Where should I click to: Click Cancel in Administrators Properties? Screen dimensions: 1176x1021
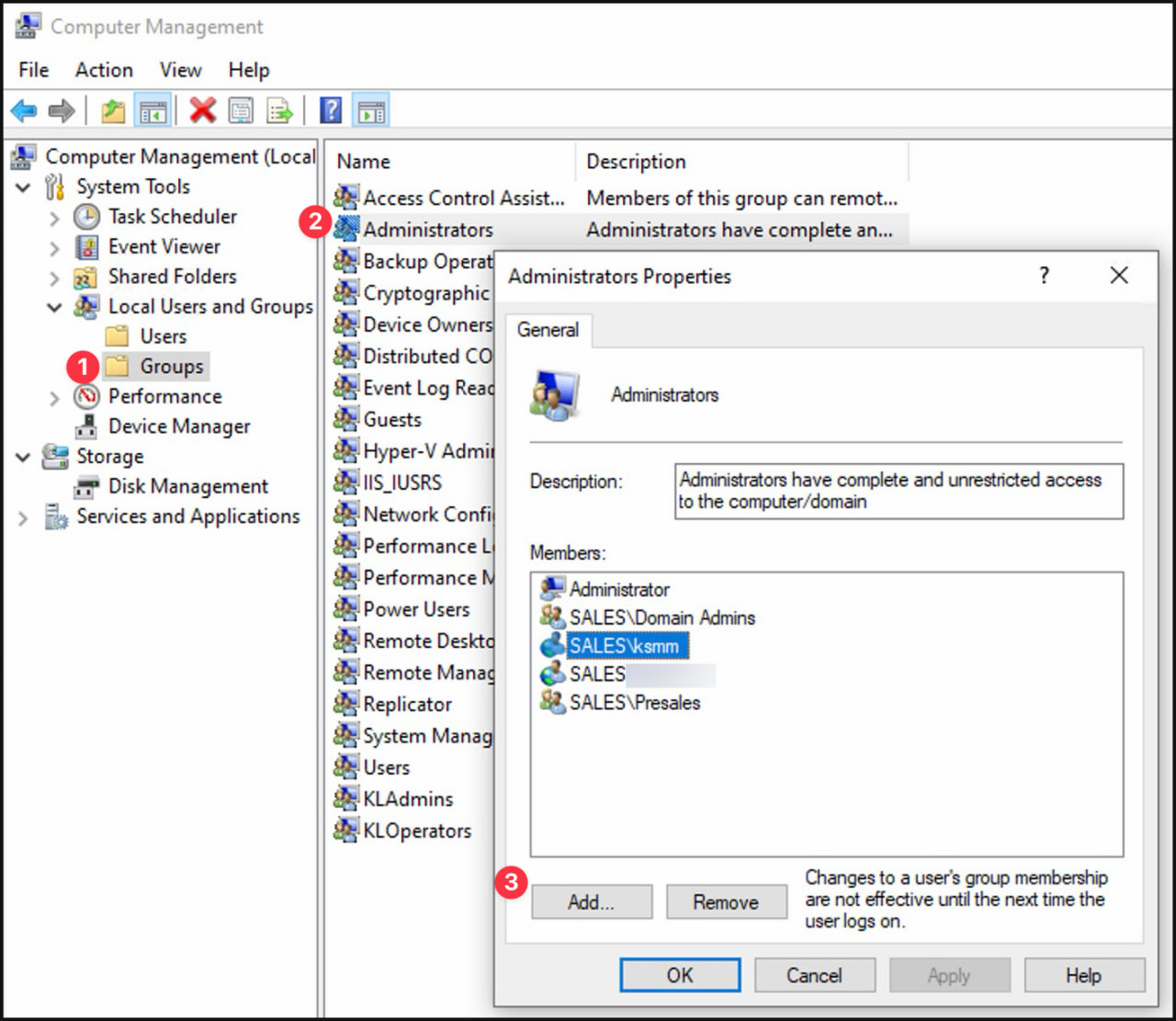[814, 975]
